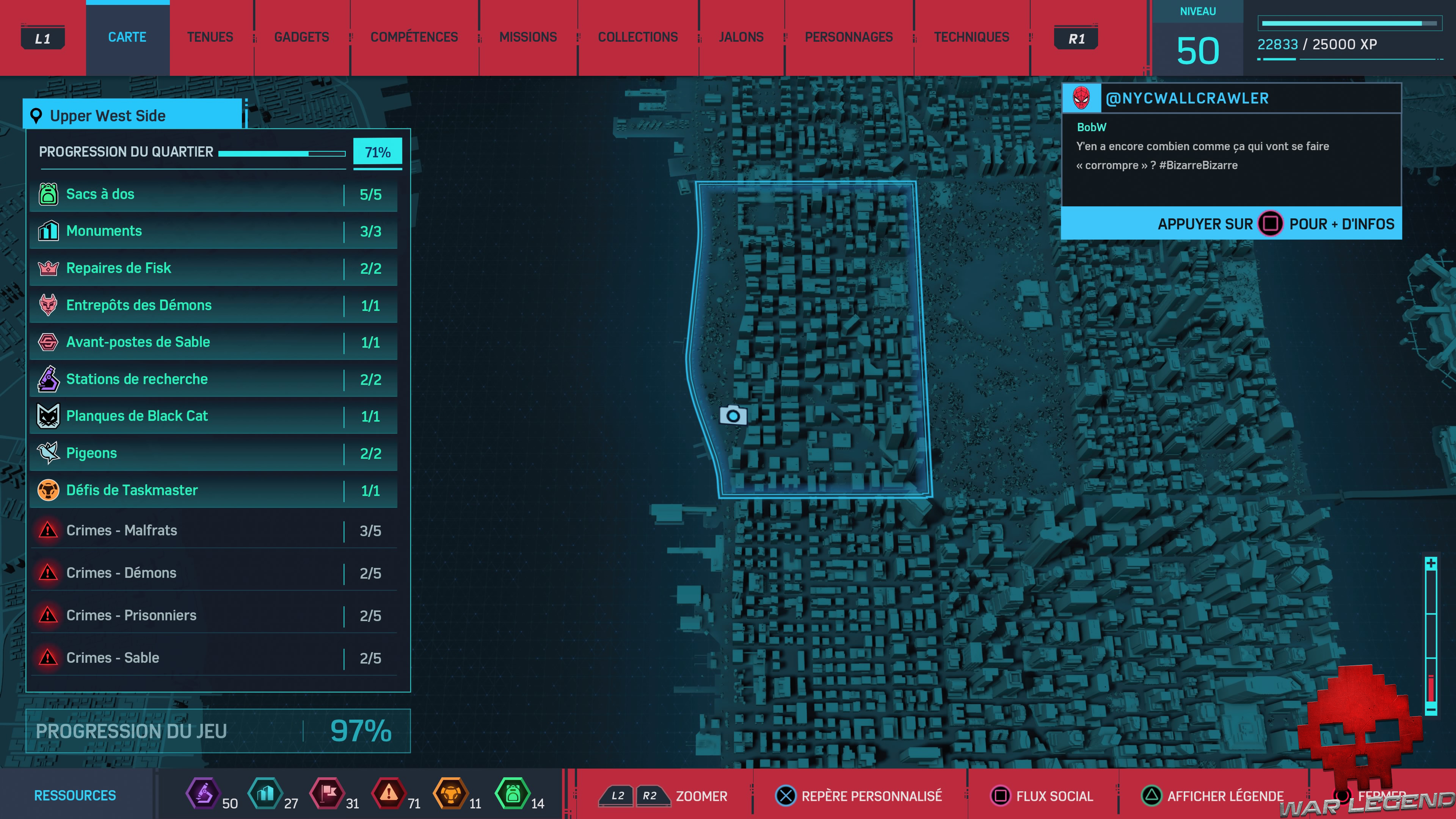The width and height of the screenshot is (1456, 819).
Task: Click the Défis de Taskmaster orange icon
Action: point(48,490)
